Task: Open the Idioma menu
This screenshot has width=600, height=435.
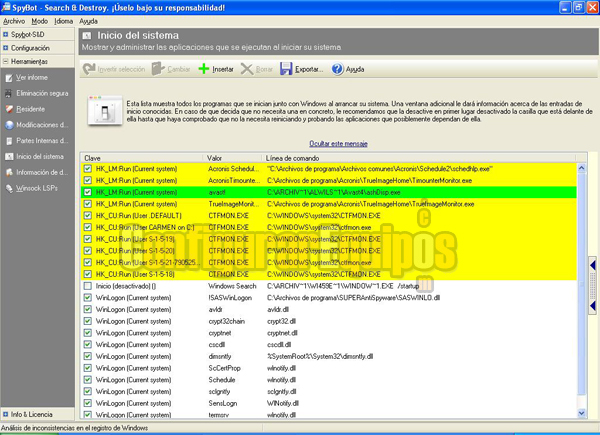Action: tap(64, 21)
